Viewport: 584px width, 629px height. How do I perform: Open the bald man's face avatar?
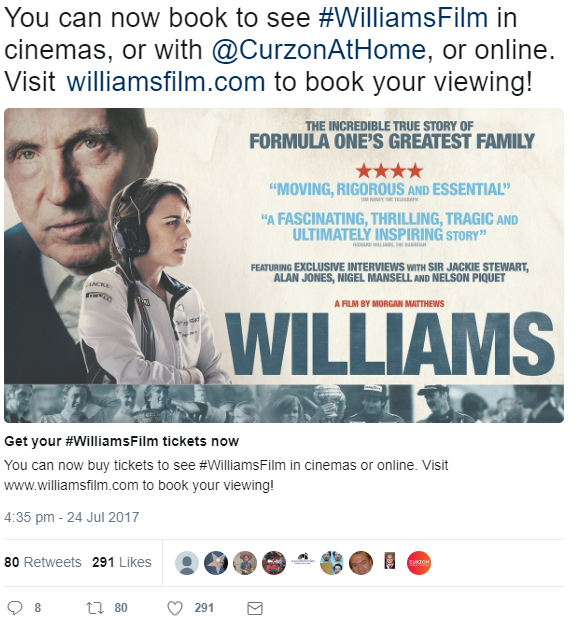[361, 563]
